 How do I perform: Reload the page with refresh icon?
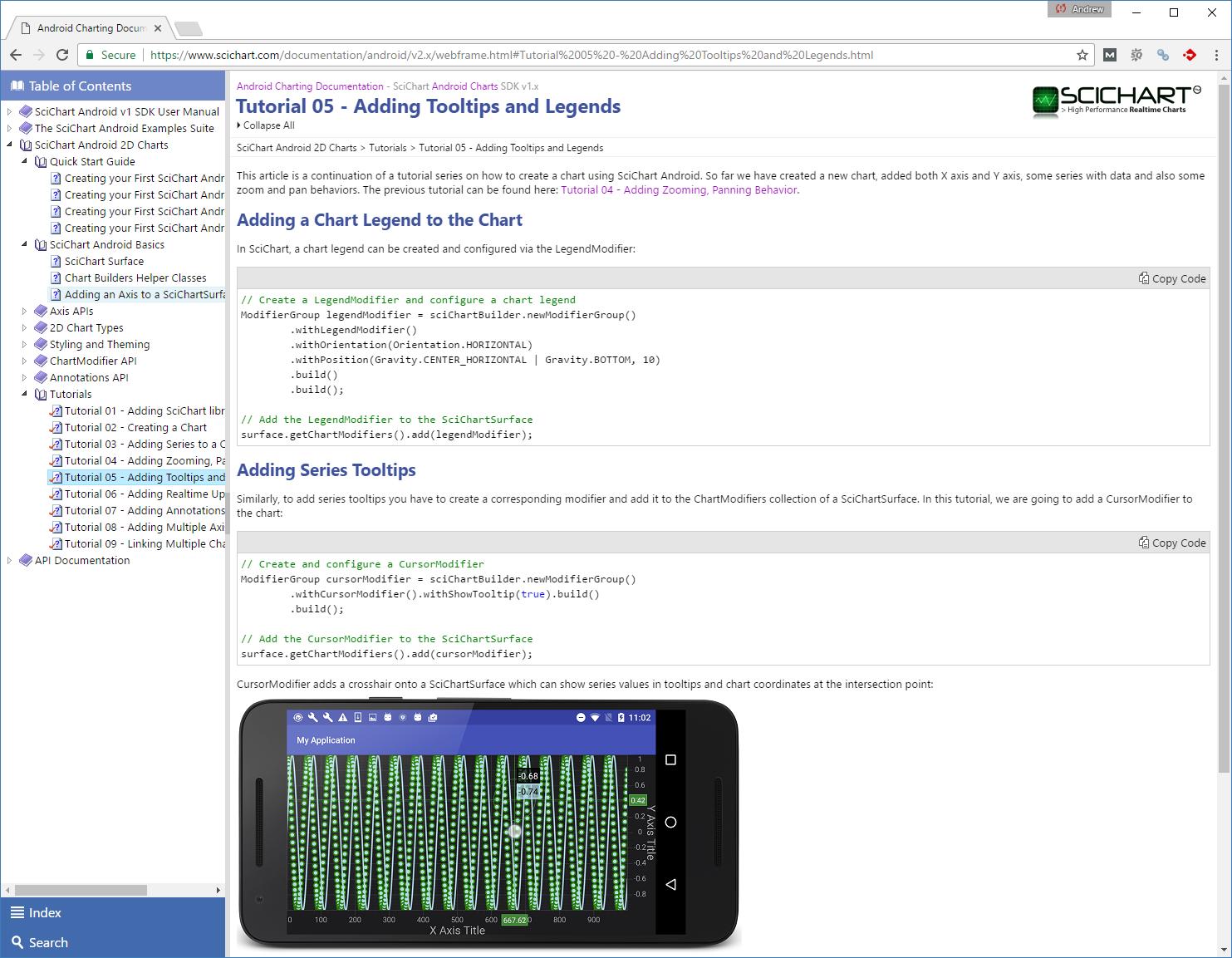[x=62, y=55]
